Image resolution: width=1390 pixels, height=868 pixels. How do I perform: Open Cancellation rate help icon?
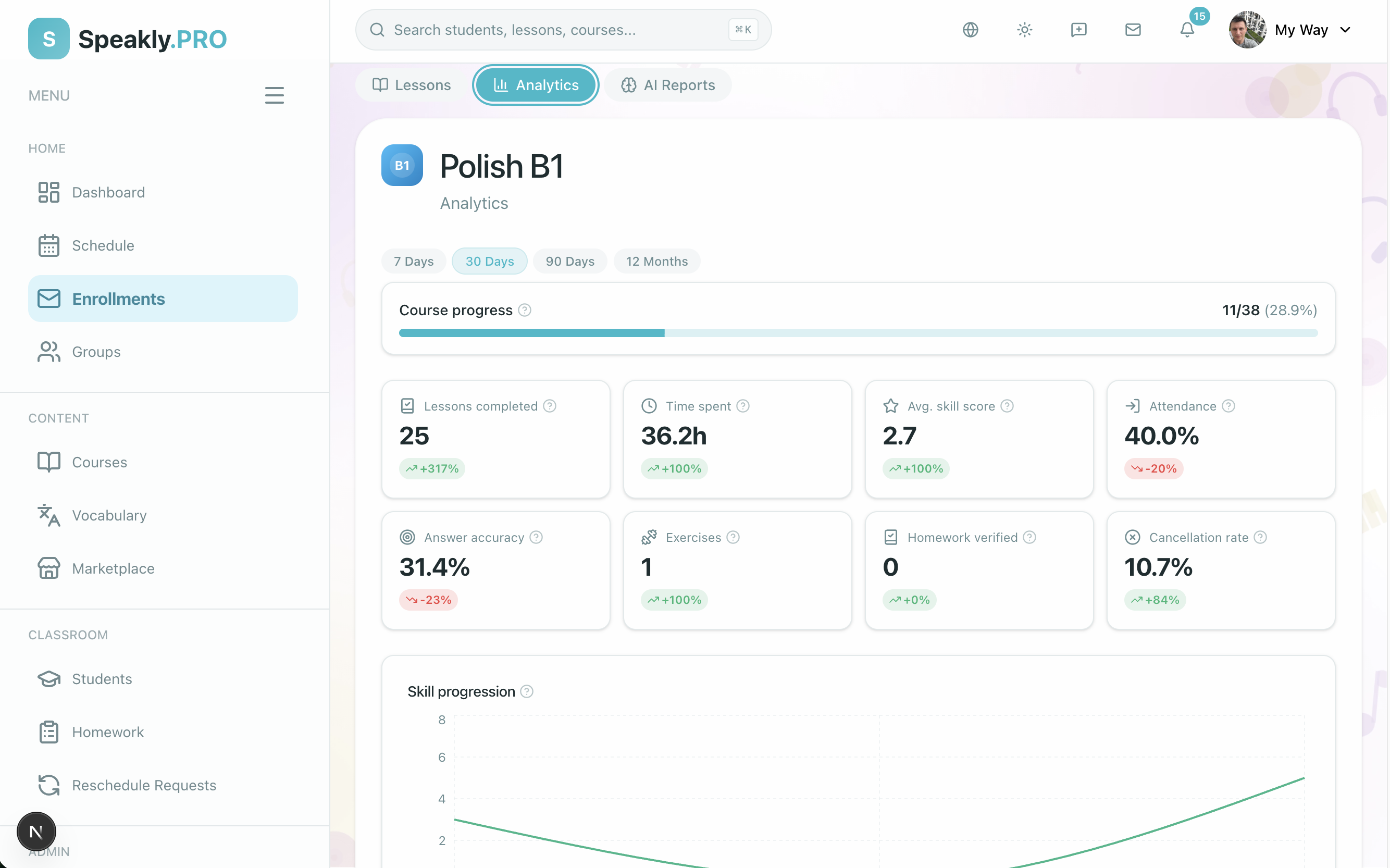point(1260,537)
